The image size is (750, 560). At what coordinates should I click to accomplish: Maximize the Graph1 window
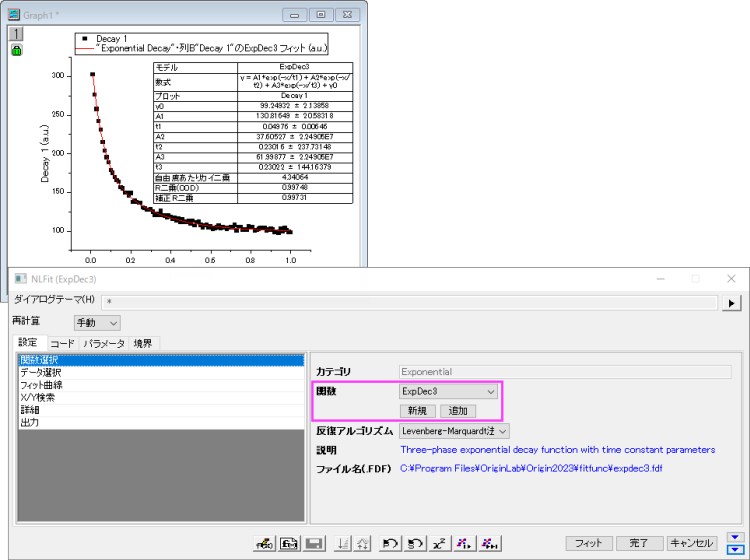click(321, 15)
